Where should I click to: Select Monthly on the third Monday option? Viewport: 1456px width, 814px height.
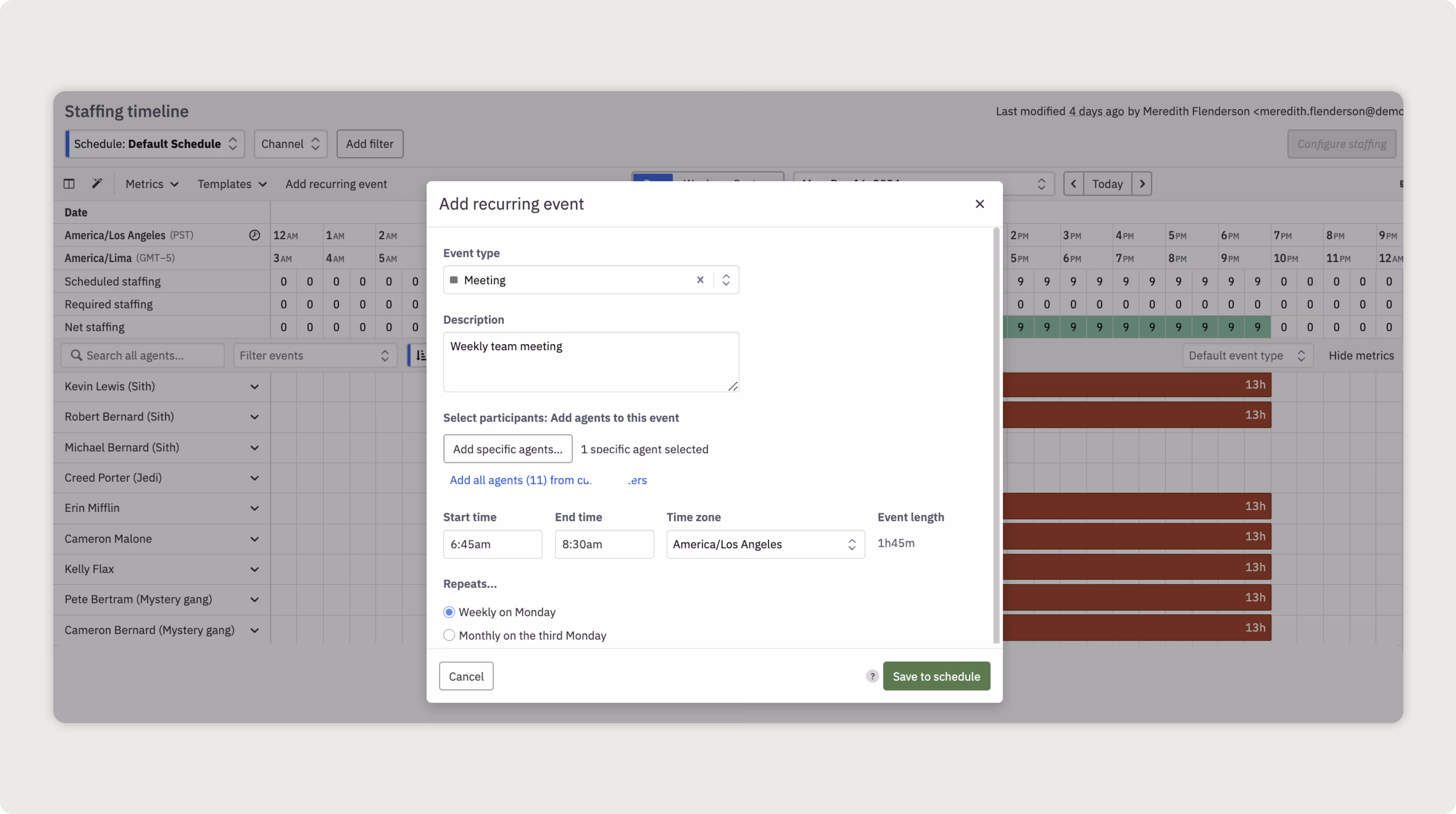coord(449,635)
